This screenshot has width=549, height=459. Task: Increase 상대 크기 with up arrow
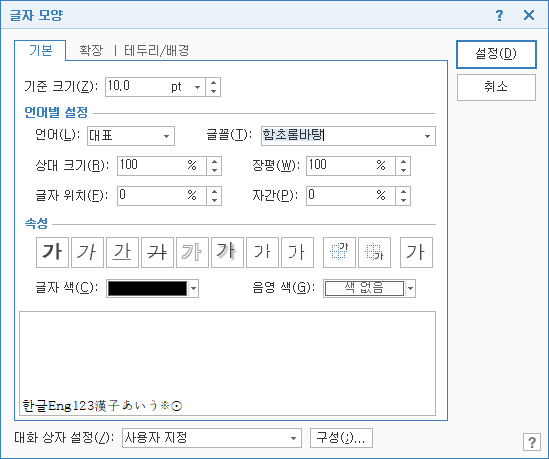(214, 161)
